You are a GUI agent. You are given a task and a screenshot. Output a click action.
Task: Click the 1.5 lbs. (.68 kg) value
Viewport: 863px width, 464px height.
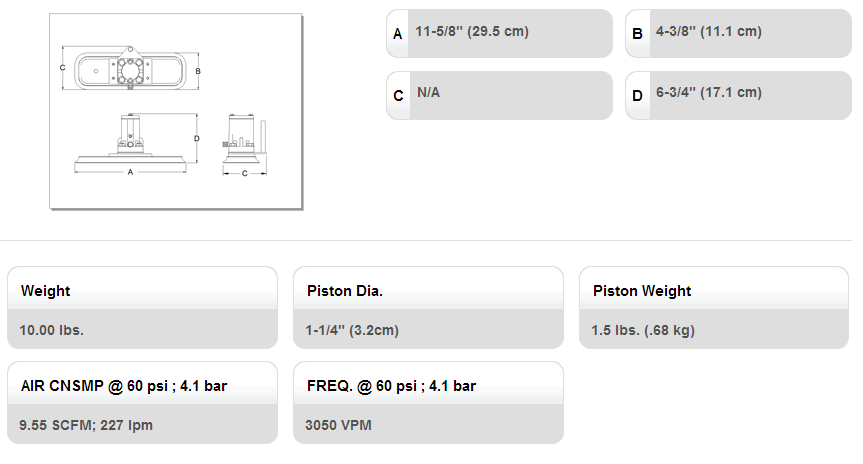644,330
